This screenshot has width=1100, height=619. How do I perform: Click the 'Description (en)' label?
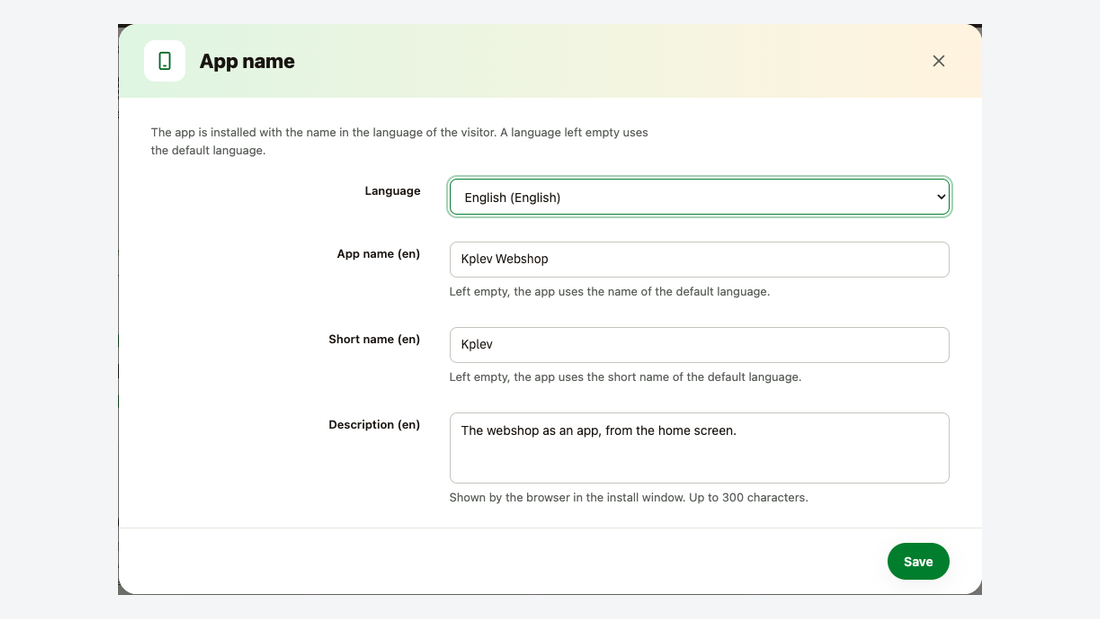pyautogui.click(x=374, y=425)
